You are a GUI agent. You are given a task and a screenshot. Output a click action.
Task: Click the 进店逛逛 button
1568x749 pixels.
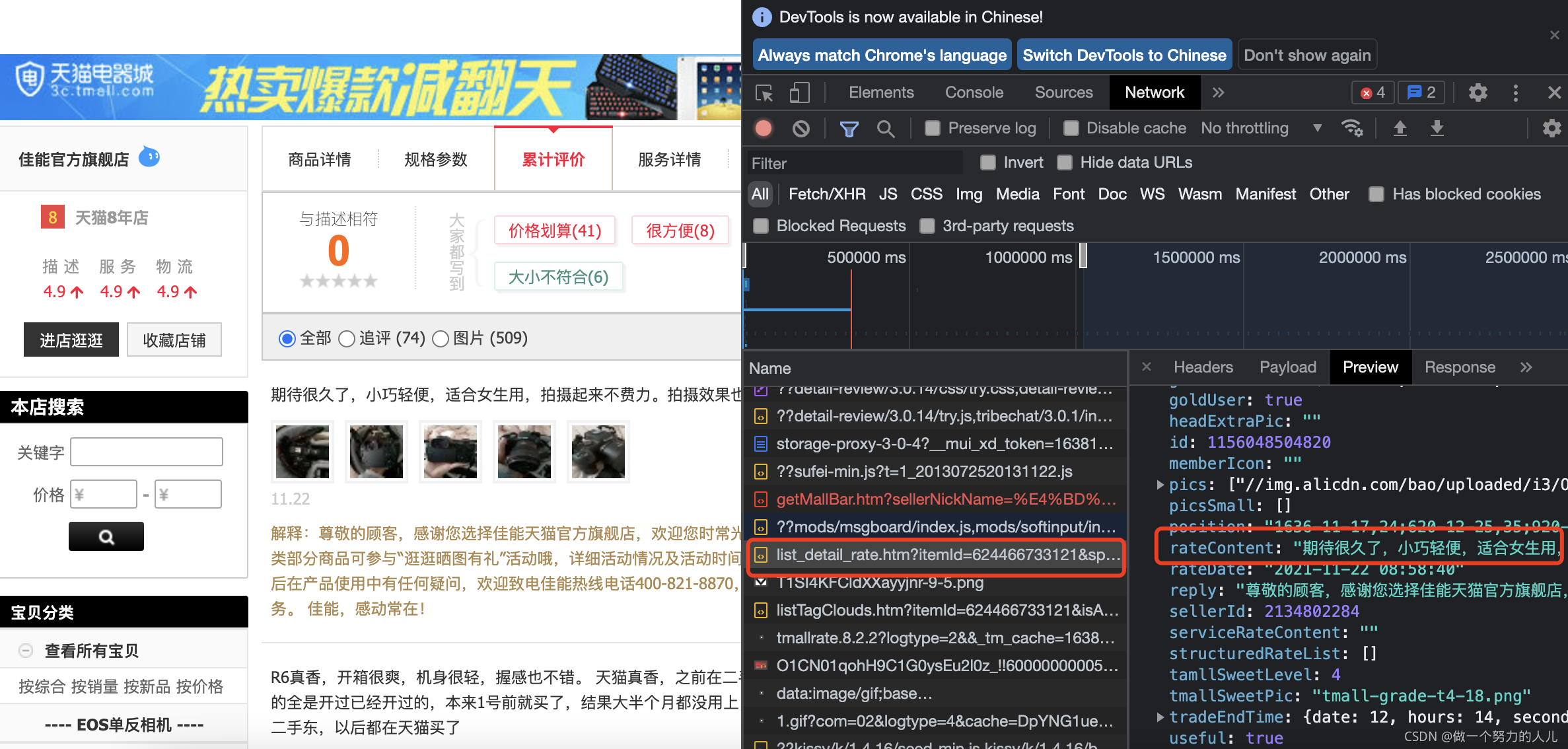pos(71,340)
